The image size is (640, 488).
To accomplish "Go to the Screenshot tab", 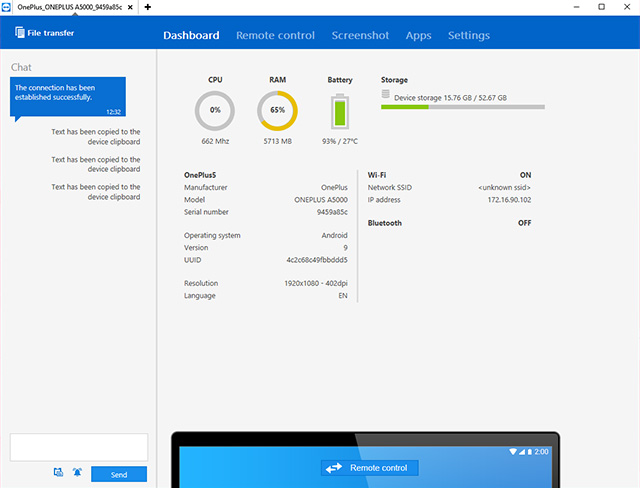I will pyautogui.click(x=360, y=35).
